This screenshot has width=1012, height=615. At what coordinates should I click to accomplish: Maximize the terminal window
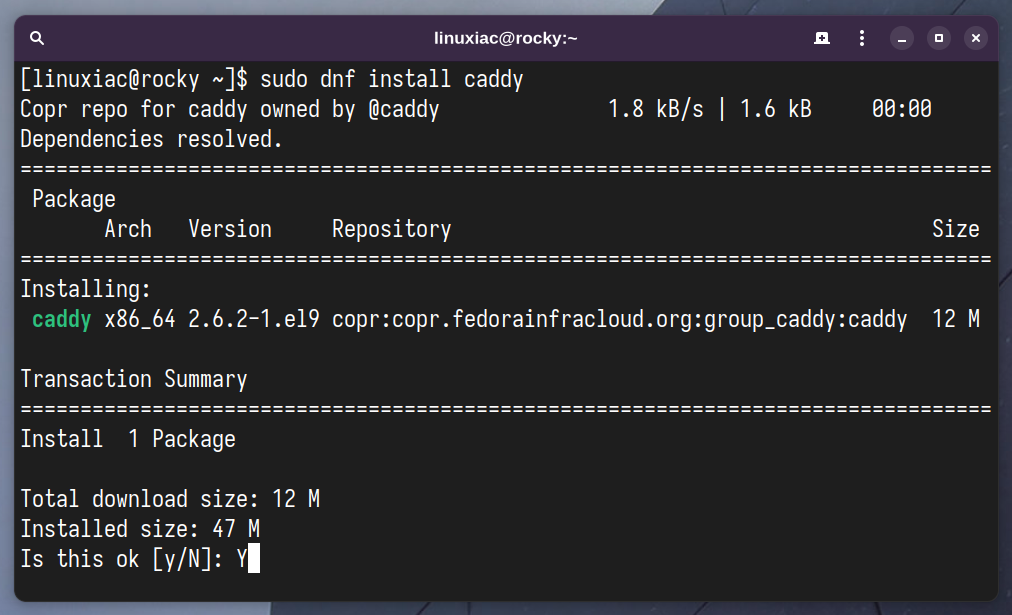point(938,39)
